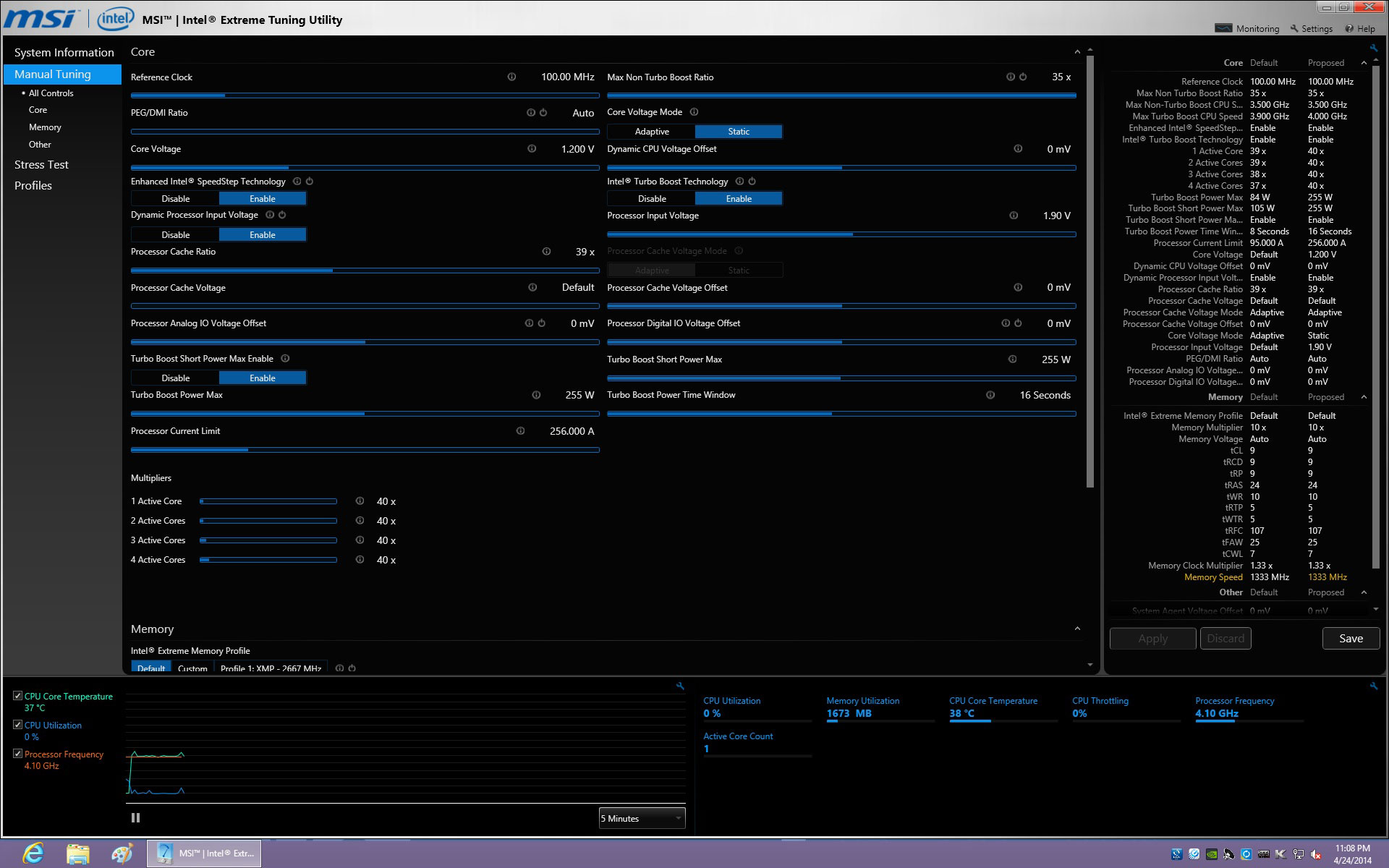Image resolution: width=1389 pixels, height=868 pixels.
Task: Collapse the Core section
Action: (x=1076, y=51)
